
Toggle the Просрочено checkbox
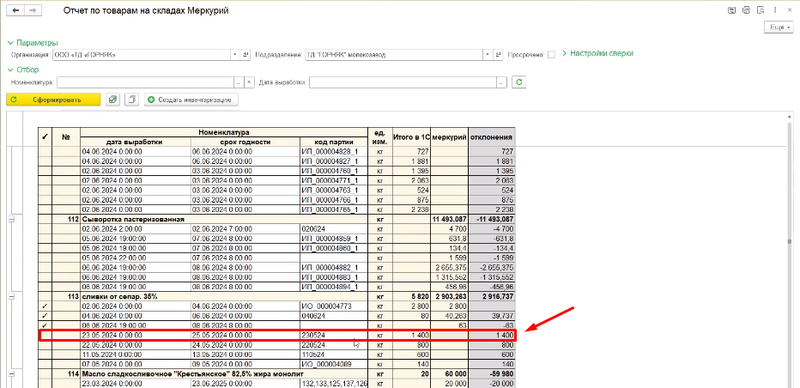pyautogui.click(x=551, y=55)
